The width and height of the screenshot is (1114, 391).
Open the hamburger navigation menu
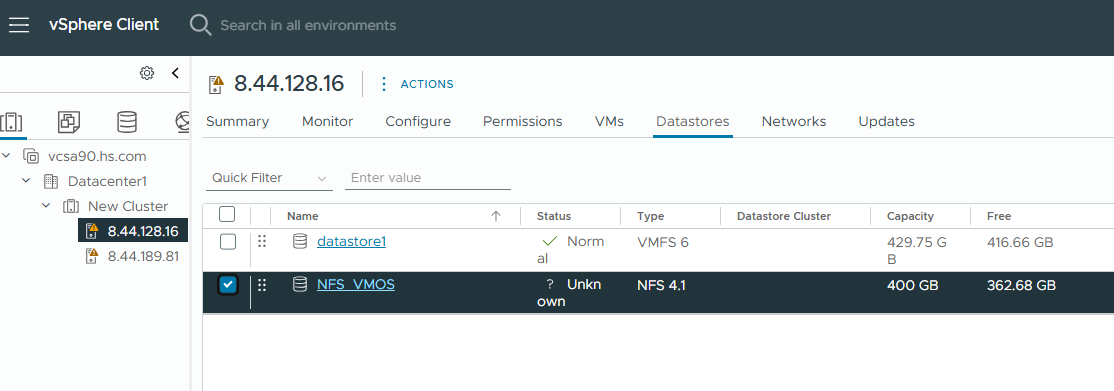(19, 26)
